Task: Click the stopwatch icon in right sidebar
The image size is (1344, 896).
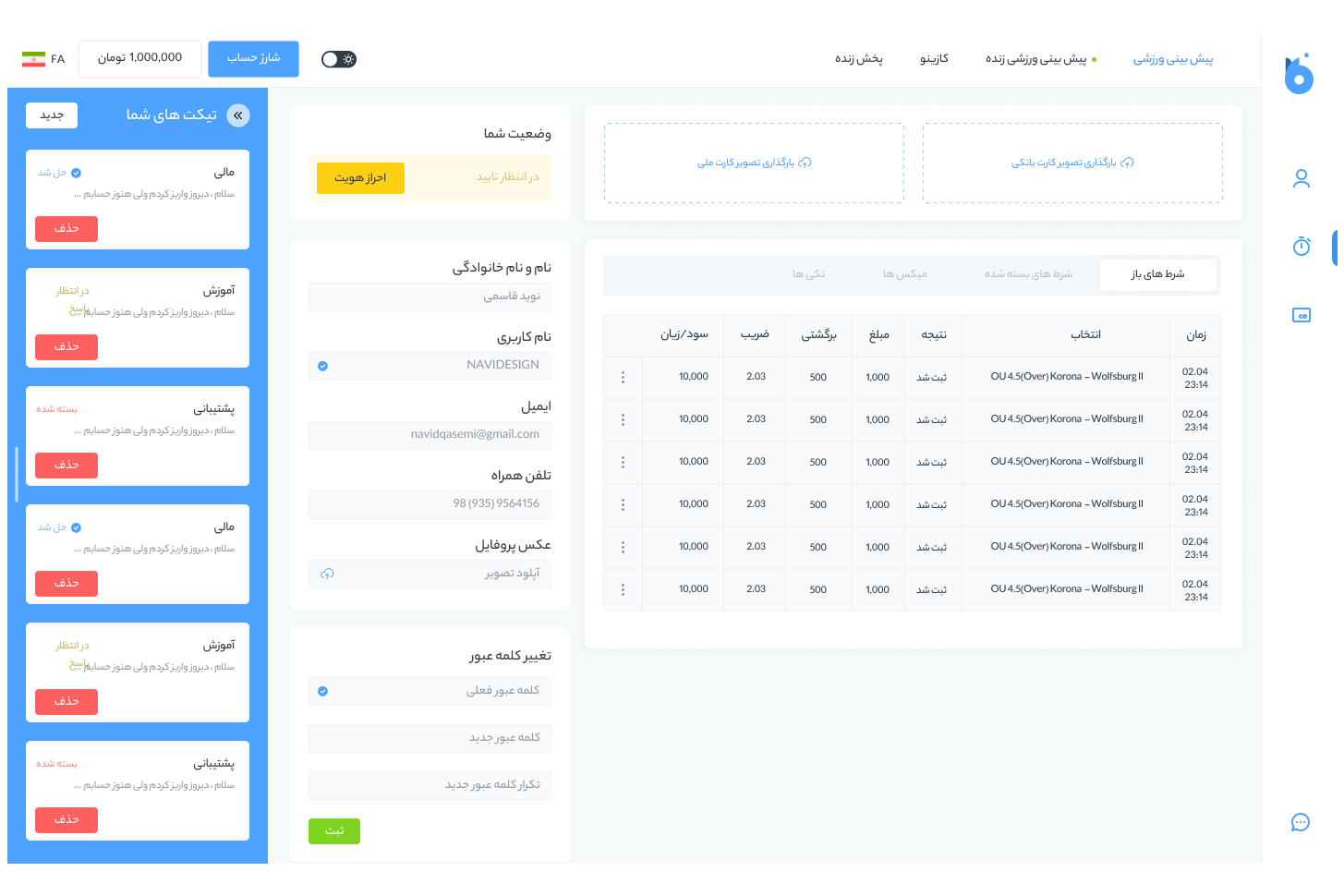Action: [1301, 247]
